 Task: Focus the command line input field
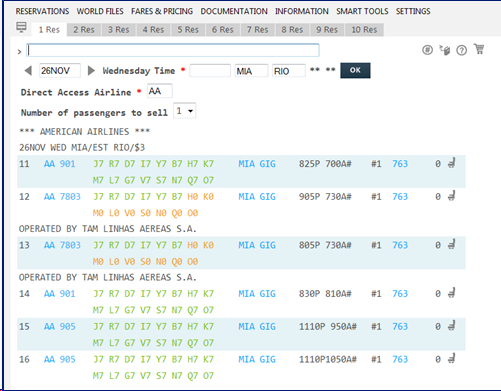[173, 50]
